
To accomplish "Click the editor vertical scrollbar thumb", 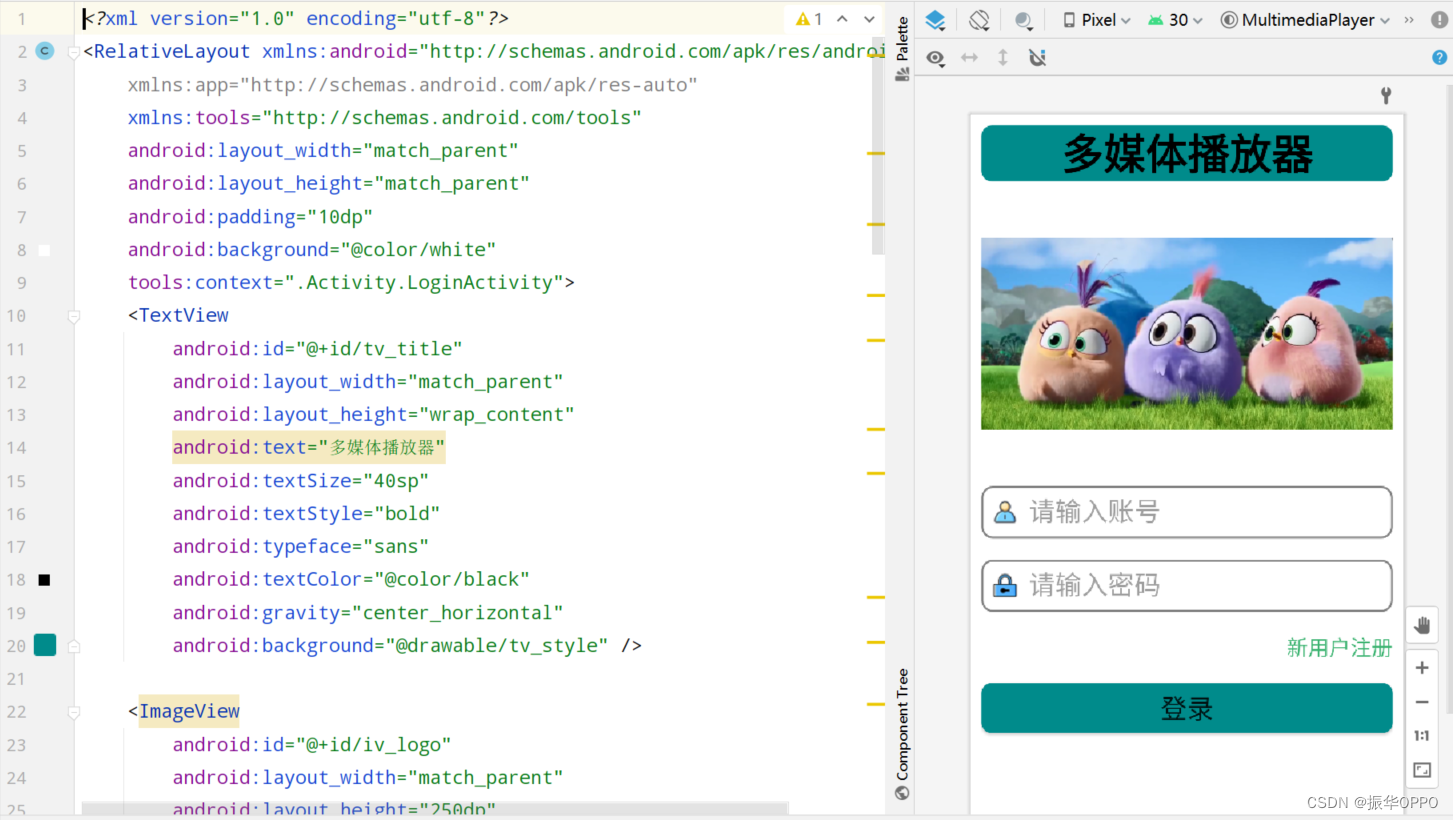I will 878,146.
